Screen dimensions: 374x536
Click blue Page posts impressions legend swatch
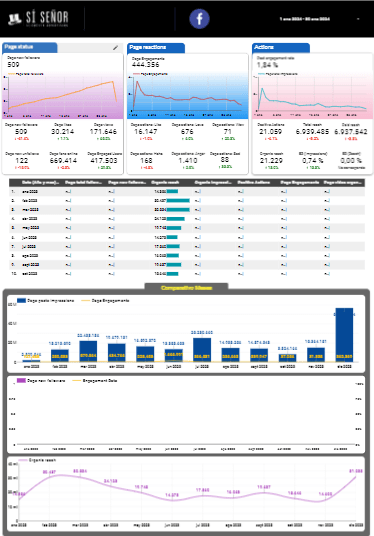(x=22, y=300)
